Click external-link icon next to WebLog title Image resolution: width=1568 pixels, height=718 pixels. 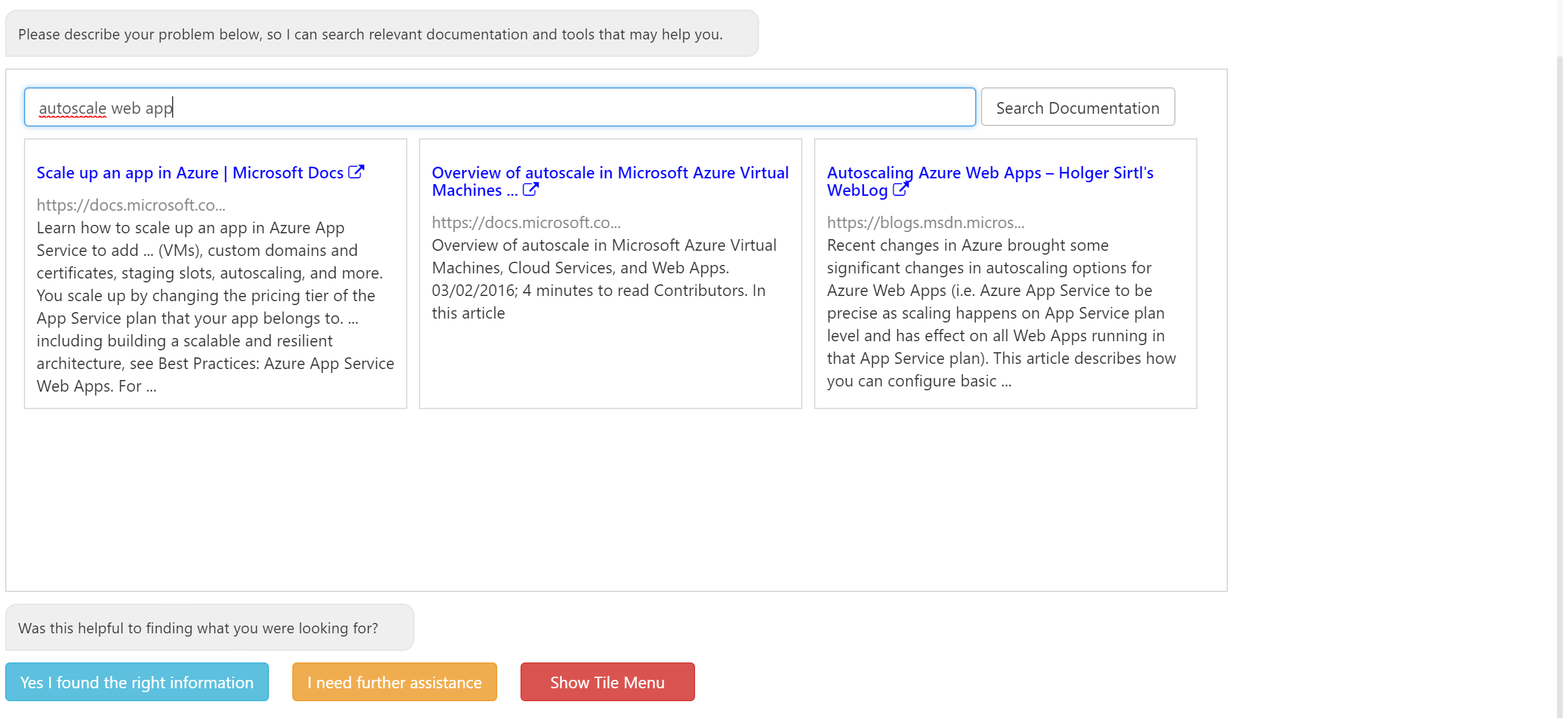tap(900, 189)
